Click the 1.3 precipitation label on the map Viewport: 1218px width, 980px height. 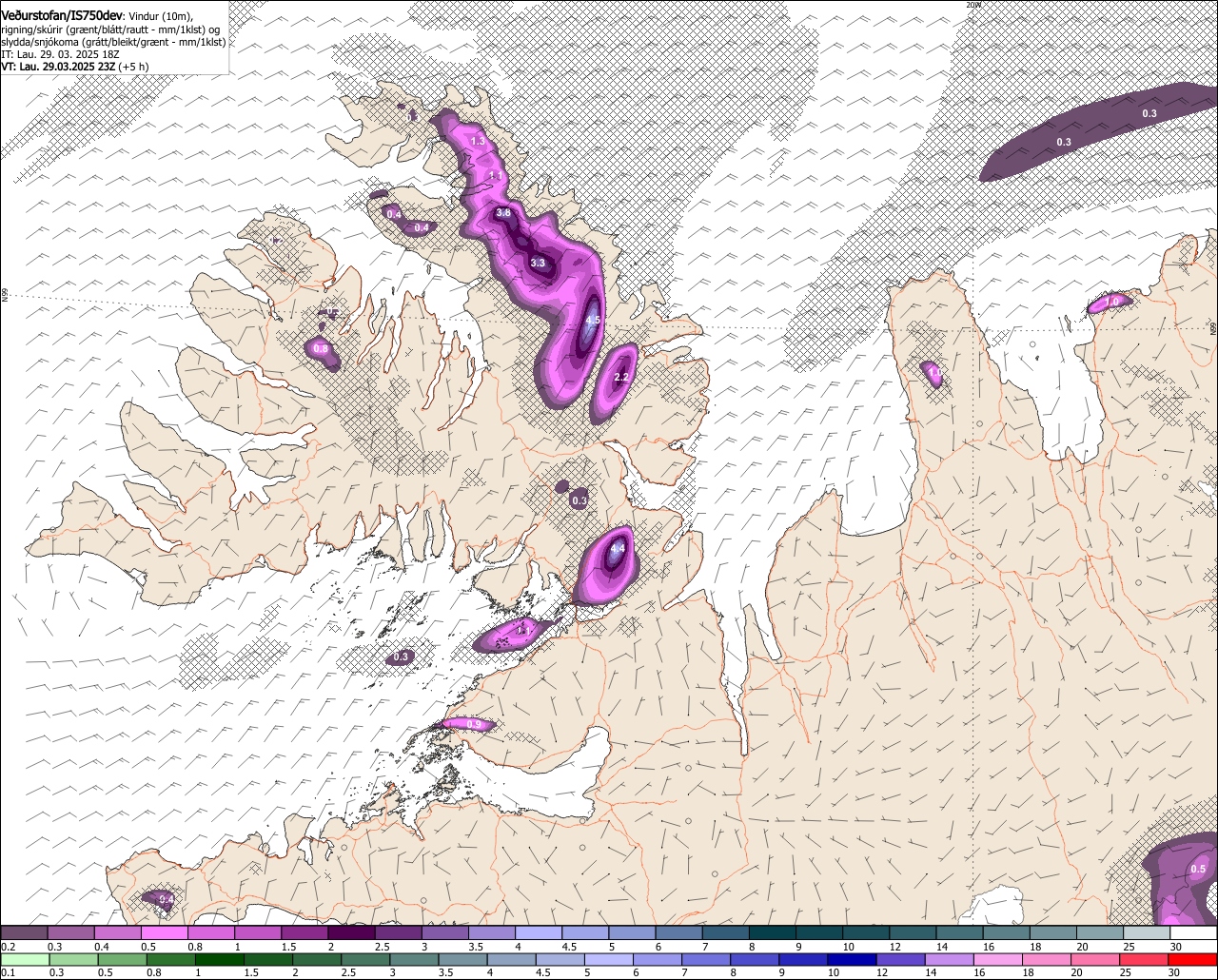(x=478, y=141)
